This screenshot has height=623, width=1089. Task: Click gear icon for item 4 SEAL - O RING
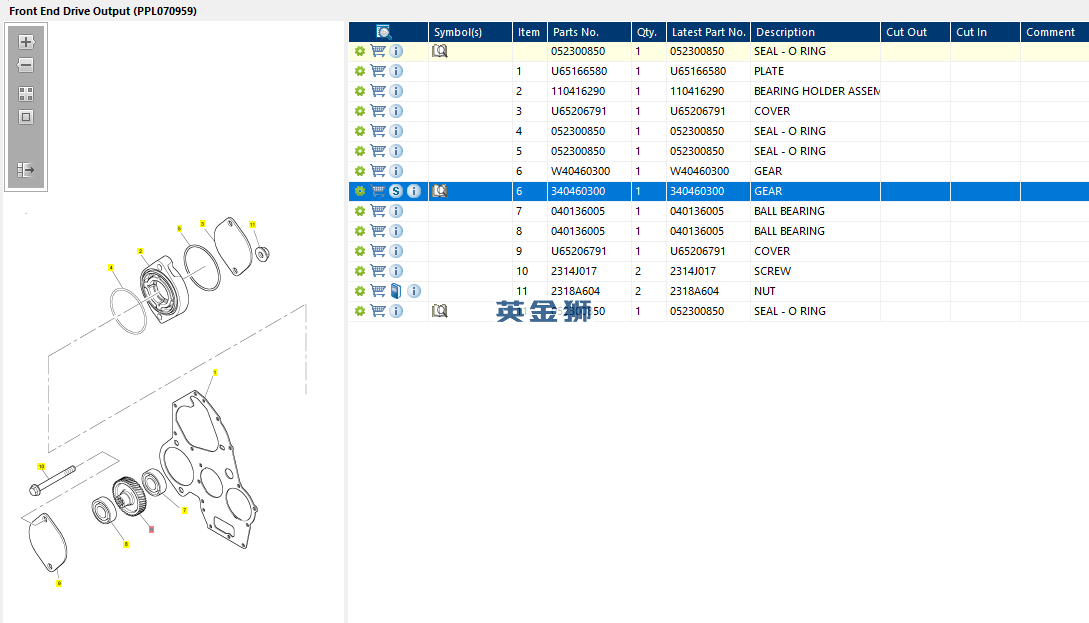click(x=360, y=131)
